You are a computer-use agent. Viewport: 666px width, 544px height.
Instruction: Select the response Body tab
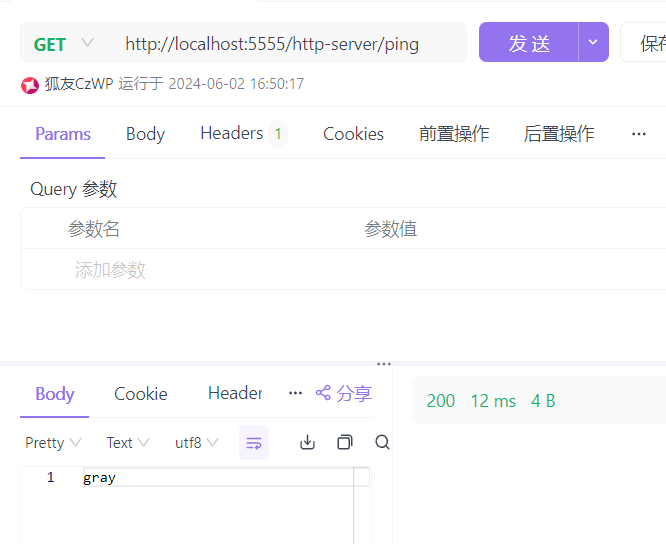coord(55,394)
